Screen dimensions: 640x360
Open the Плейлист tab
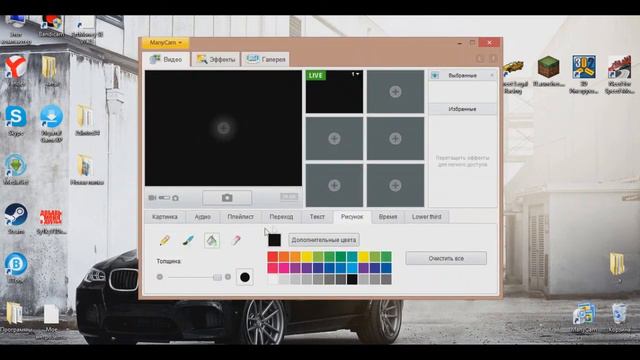click(240, 217)
